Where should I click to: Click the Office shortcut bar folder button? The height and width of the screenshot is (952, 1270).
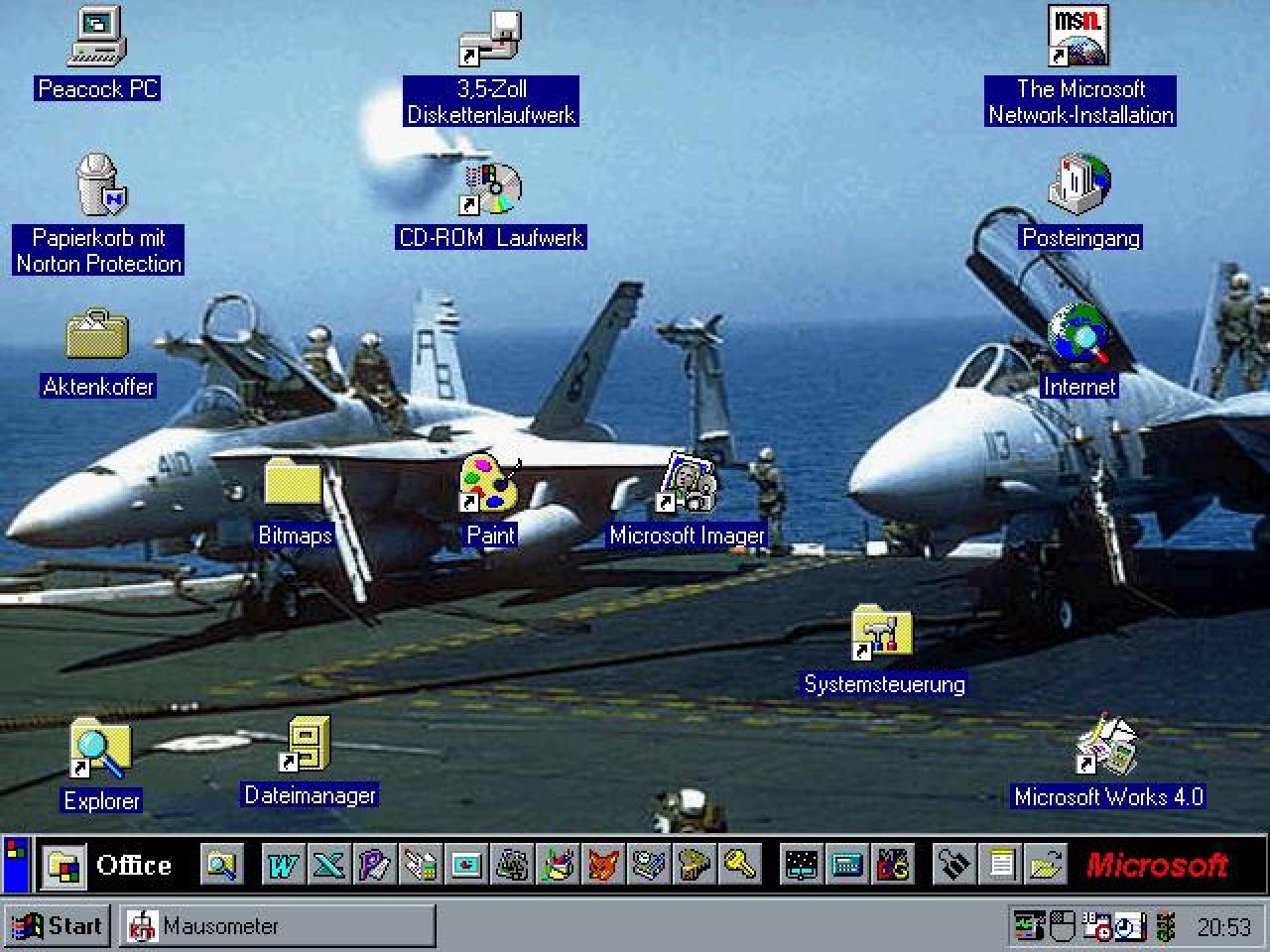64,866
